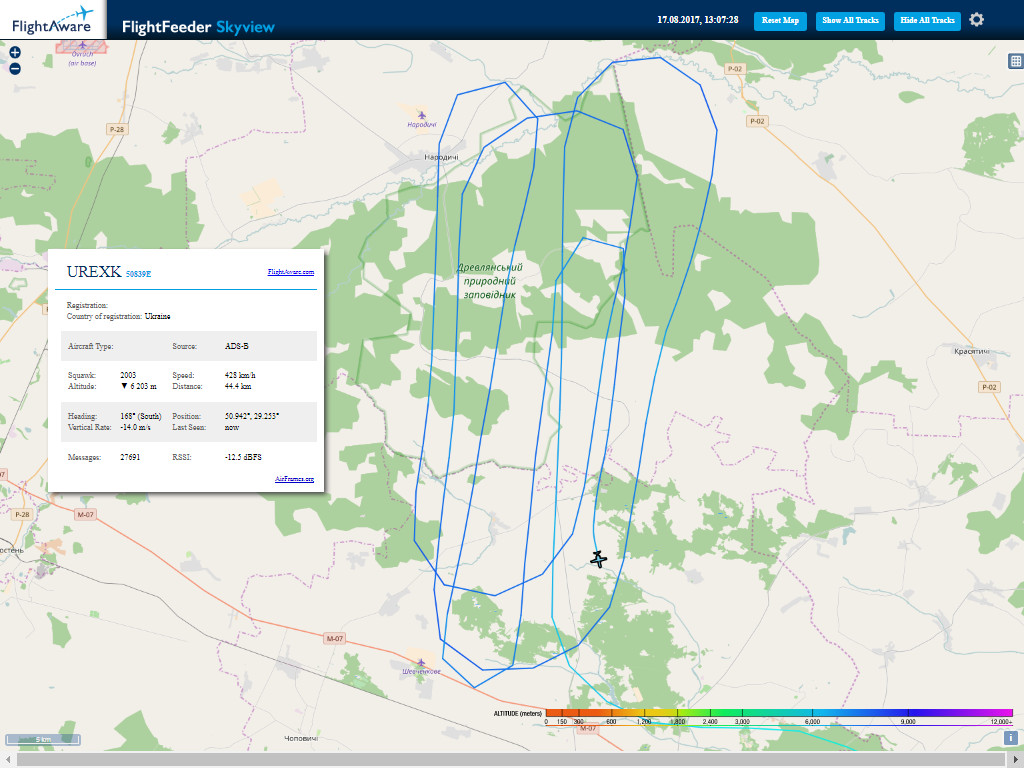Image resolution: width=1024 pixels, height=768 pixels.
Task: Select the UREXK aircraft icon on map
Action: click(x=598, y=558)
